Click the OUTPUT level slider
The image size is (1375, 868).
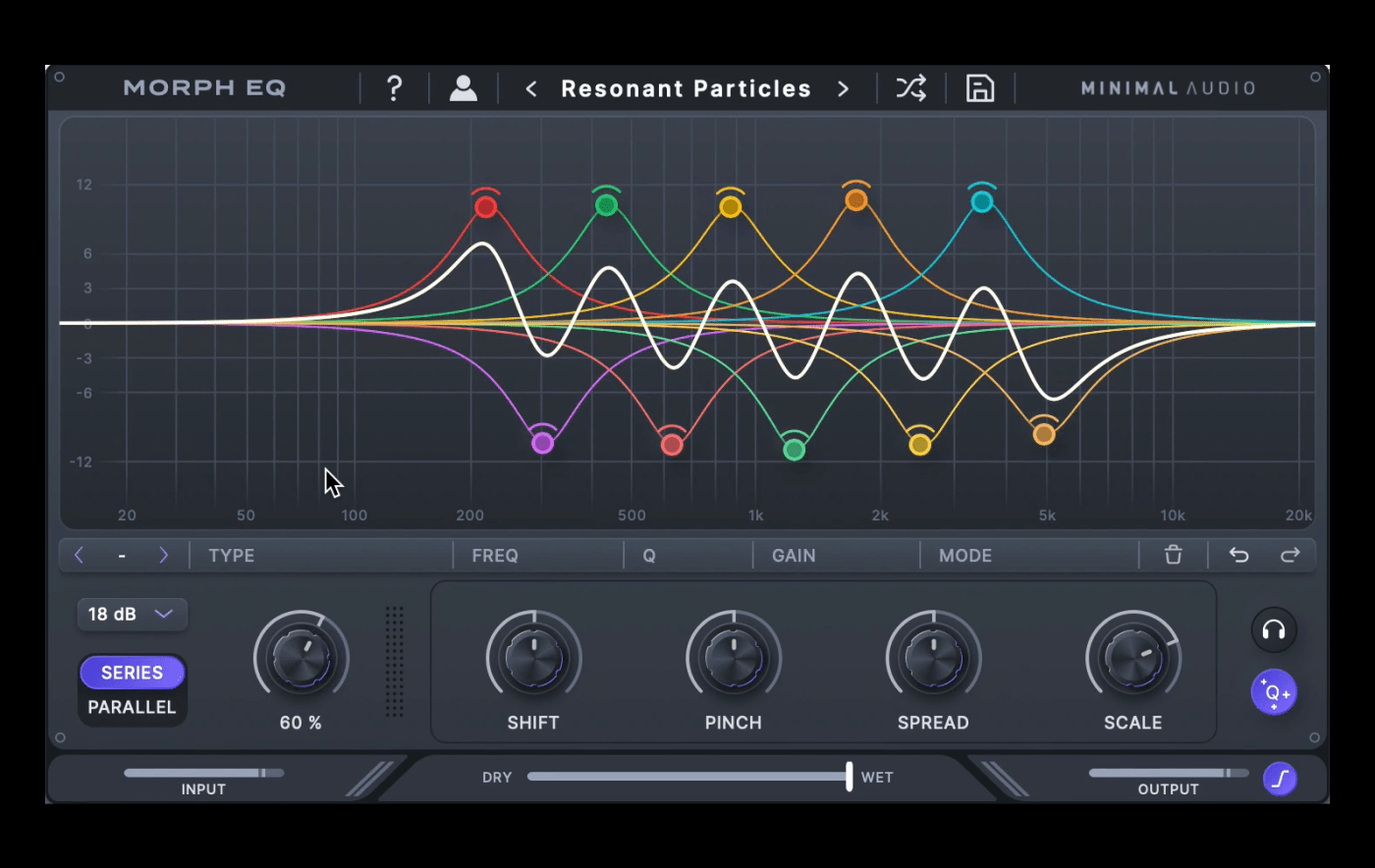point(1168,773)
